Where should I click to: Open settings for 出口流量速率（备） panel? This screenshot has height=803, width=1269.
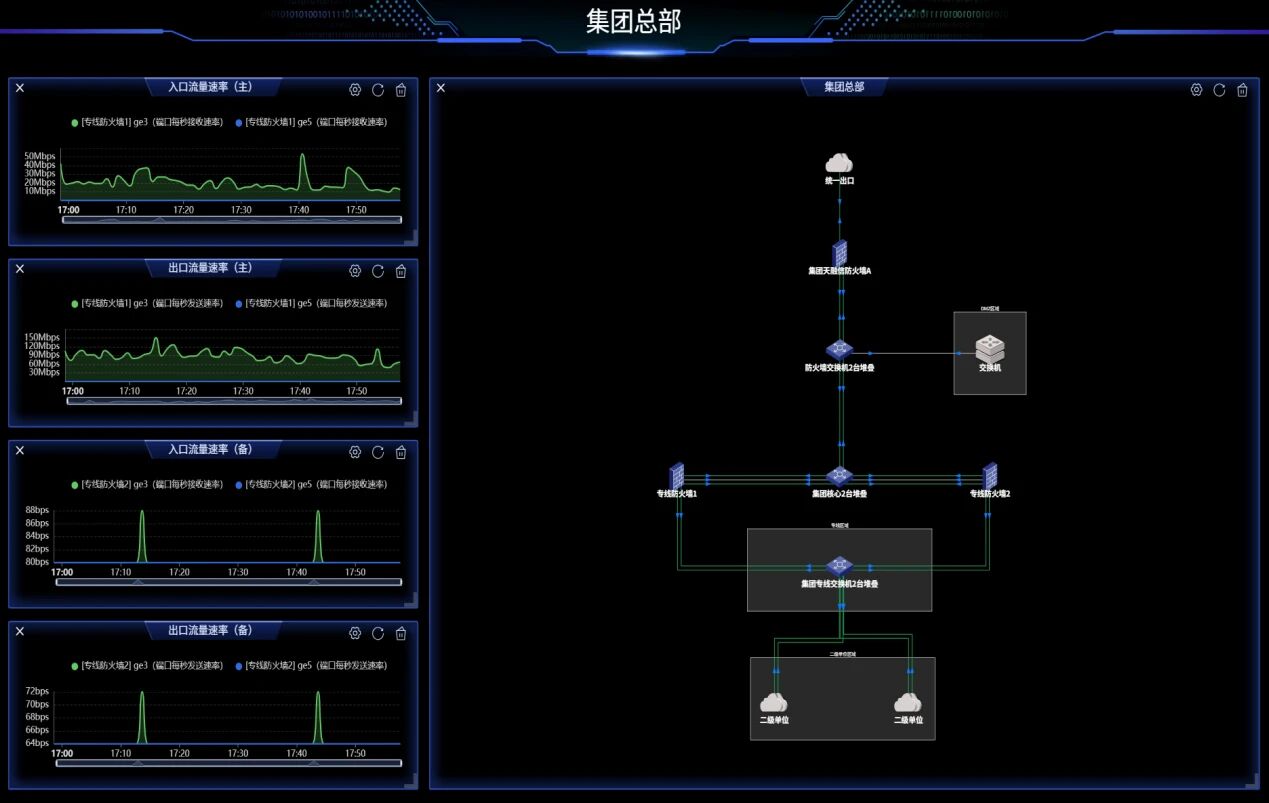pyautogui.click(x=355, y=633)
